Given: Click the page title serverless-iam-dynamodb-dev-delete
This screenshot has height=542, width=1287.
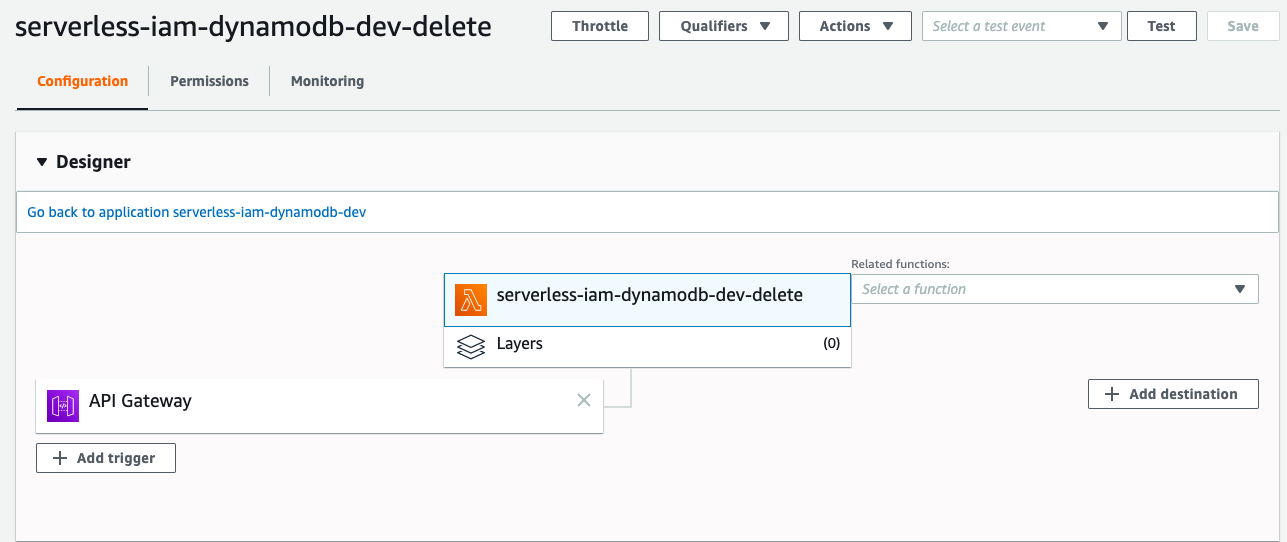Looking at the screenshot, I should [x=253, y=27].
